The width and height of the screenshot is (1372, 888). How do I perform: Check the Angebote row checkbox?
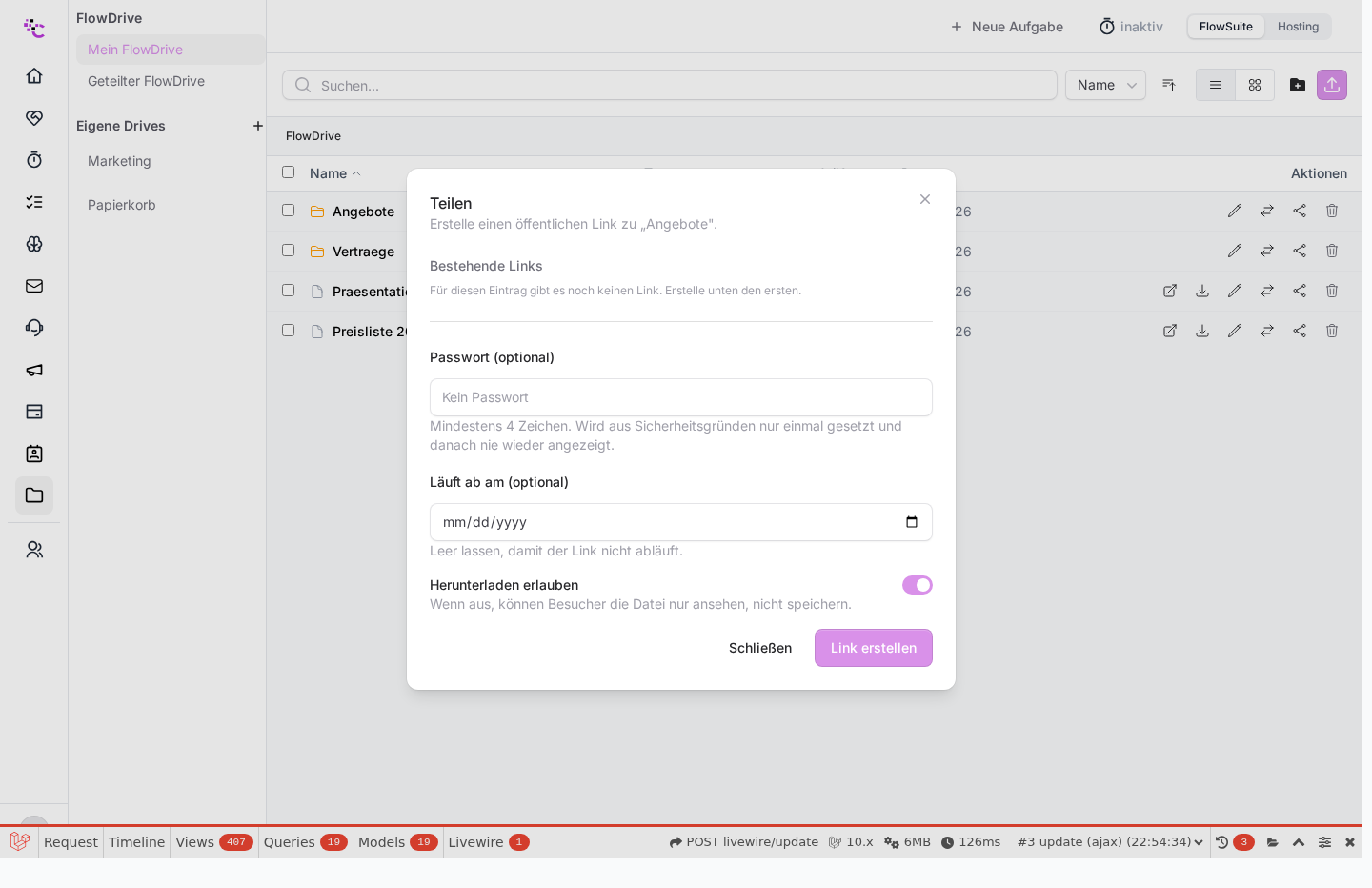coord(289,211)
